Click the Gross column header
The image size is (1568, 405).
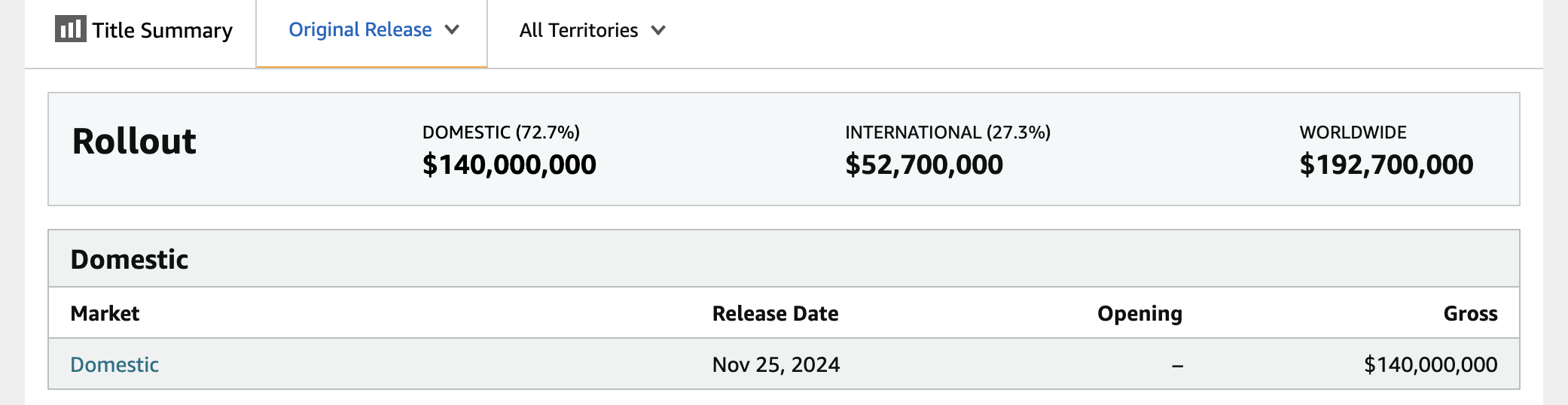tap(1470, 313)
